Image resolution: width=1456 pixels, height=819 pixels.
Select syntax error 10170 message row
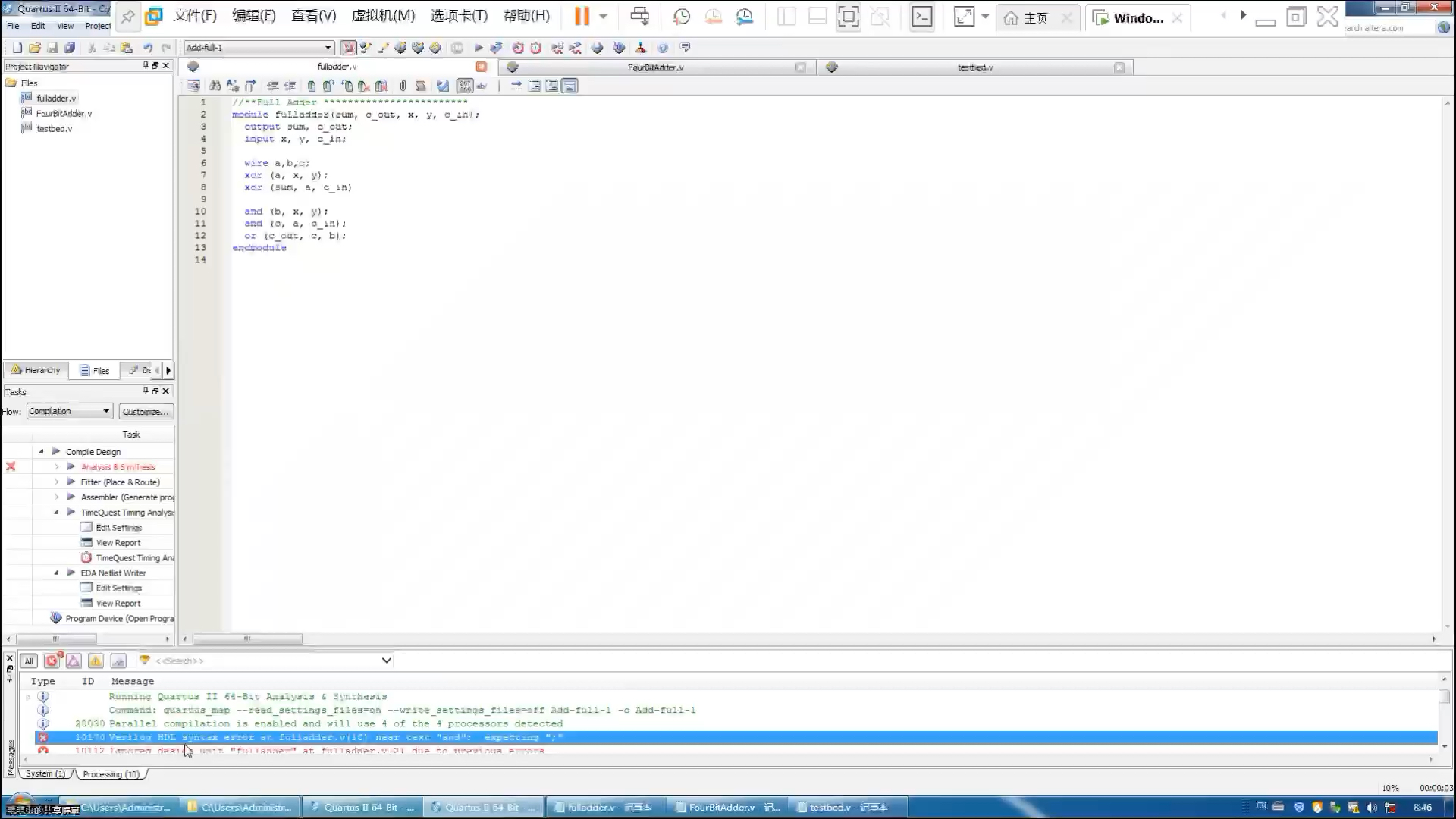pyautogui.click(x=736, y=737)
